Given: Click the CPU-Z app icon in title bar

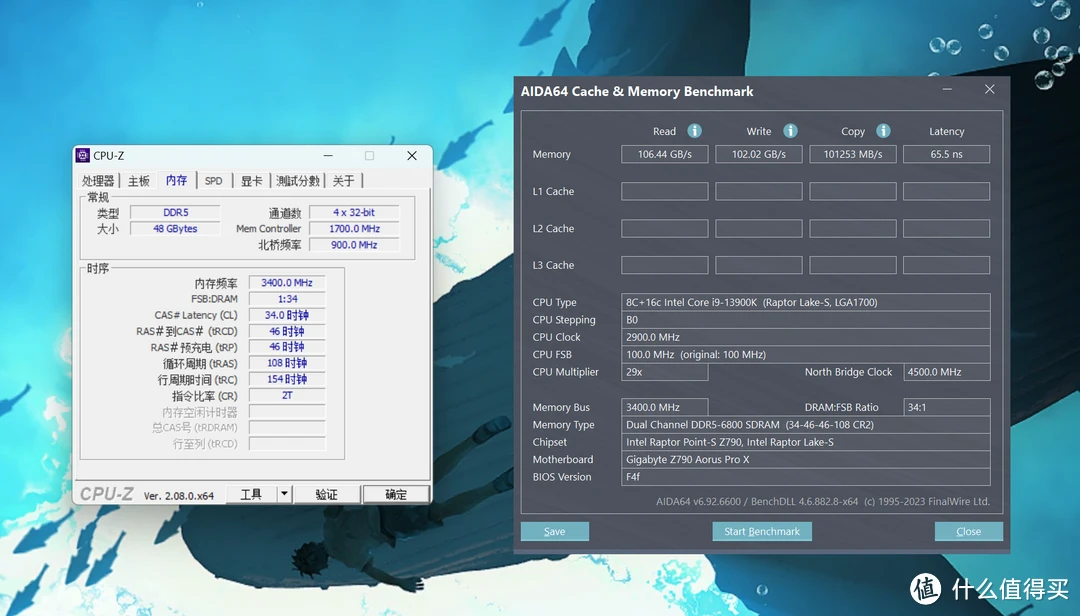Looking at the screenshot, I should point(83,156).
